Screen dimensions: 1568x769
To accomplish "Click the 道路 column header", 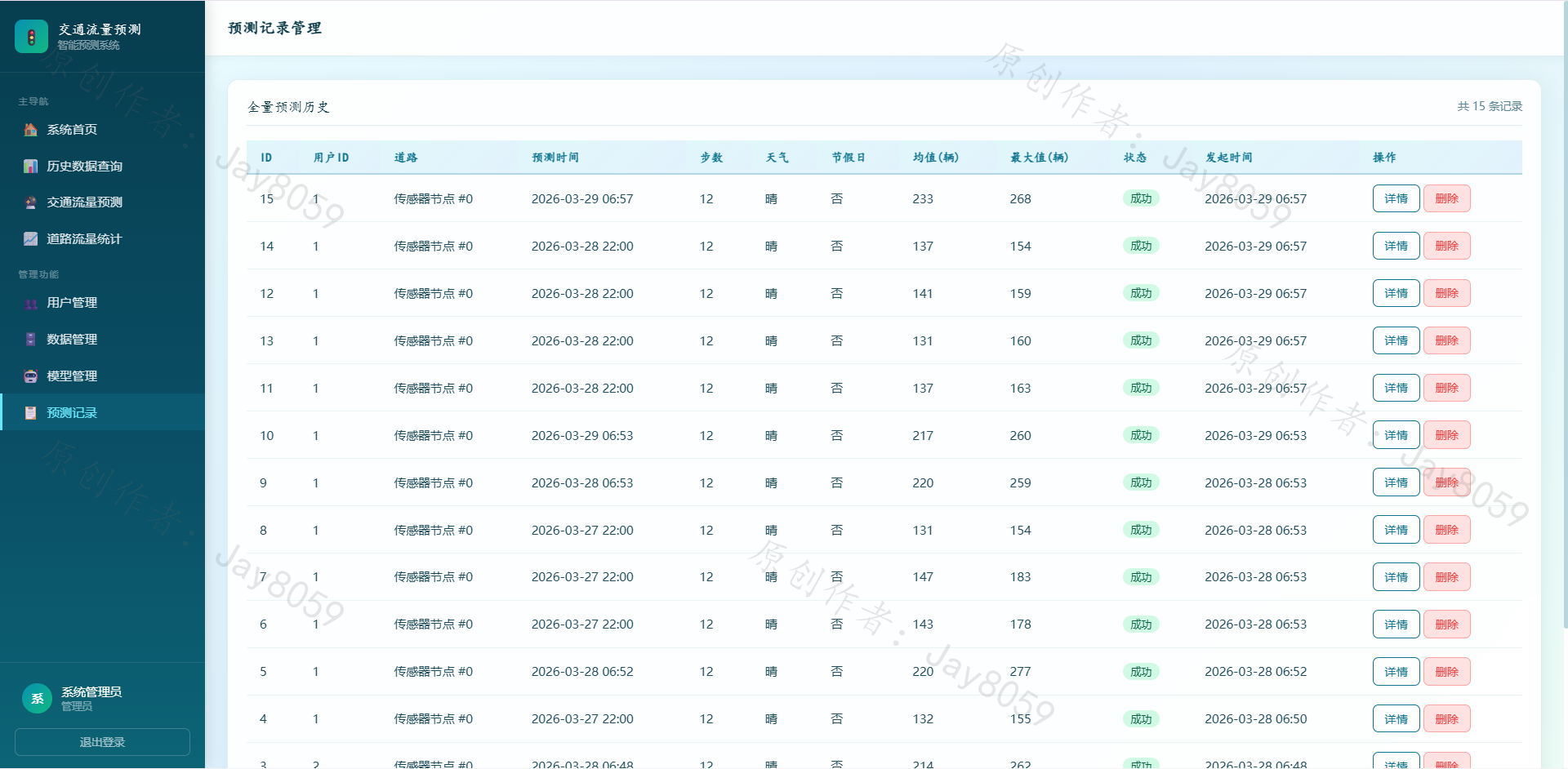I will [x=406, y=158].
